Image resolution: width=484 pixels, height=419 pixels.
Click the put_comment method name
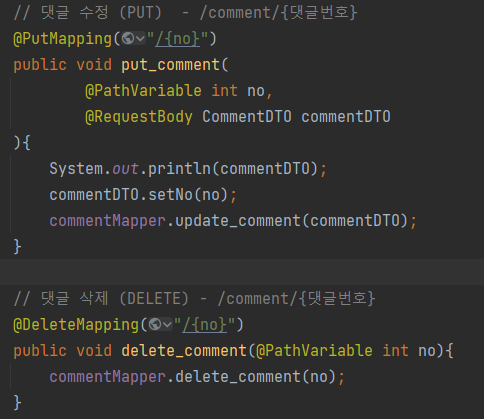tap(170, 65)
